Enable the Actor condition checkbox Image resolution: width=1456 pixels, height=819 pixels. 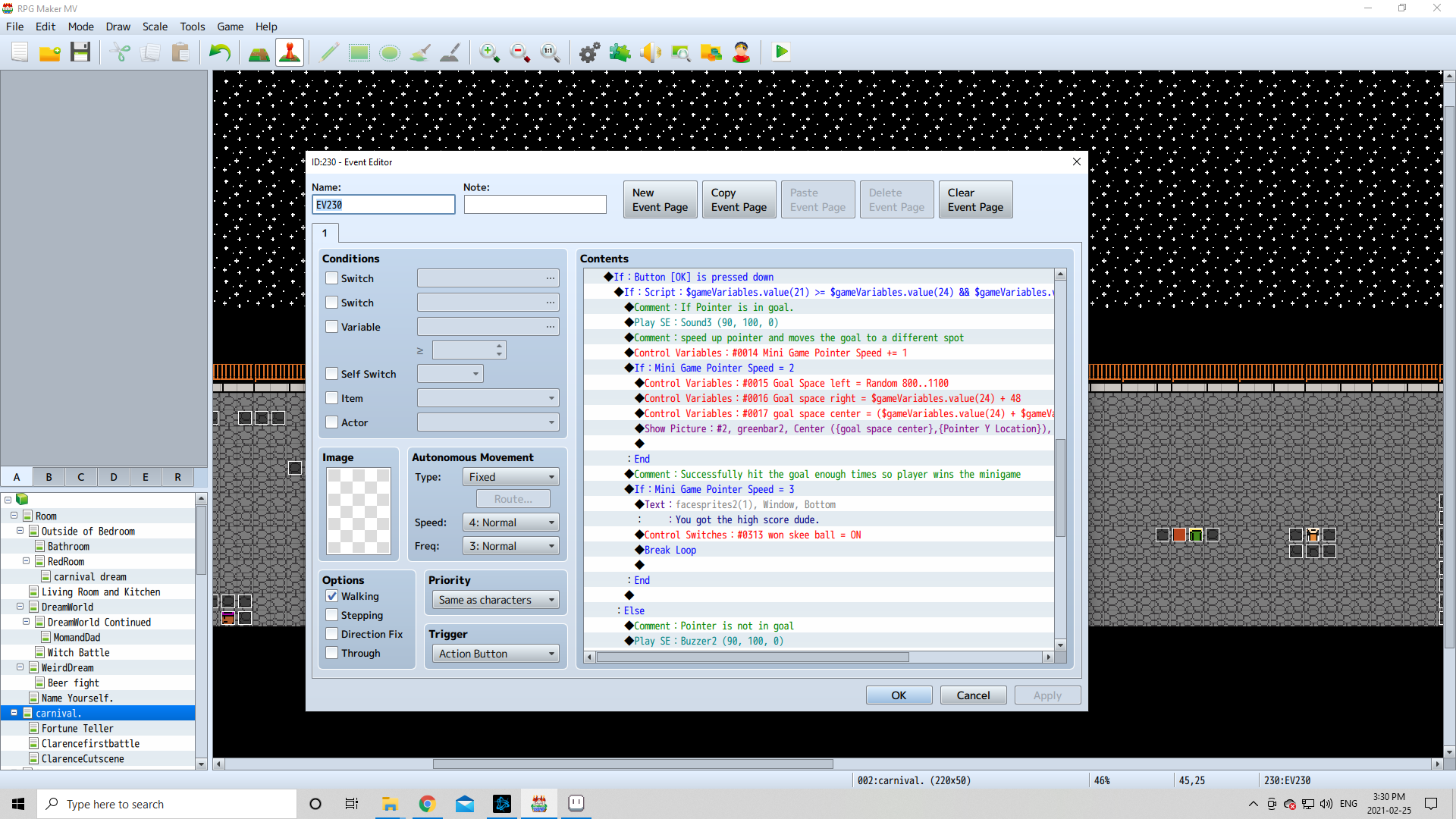click(x=331, y=422)
